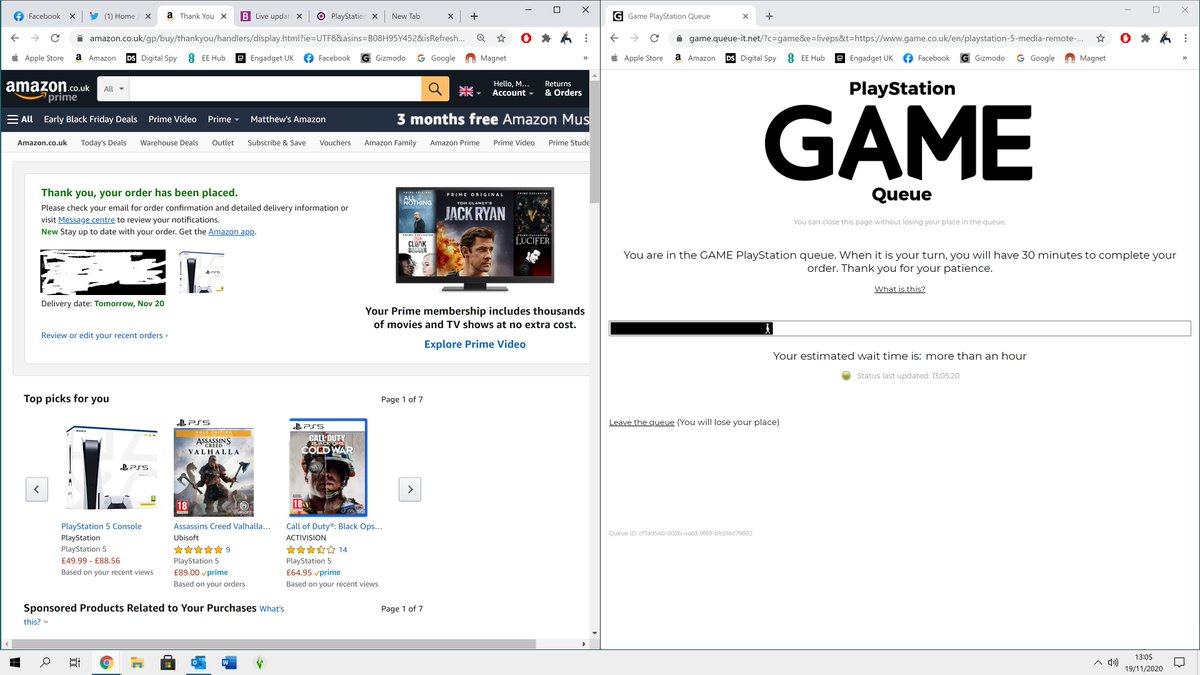Click the zoom magnifier in Amazon address bar
The image size is (1200, 675).
(481, 38)
